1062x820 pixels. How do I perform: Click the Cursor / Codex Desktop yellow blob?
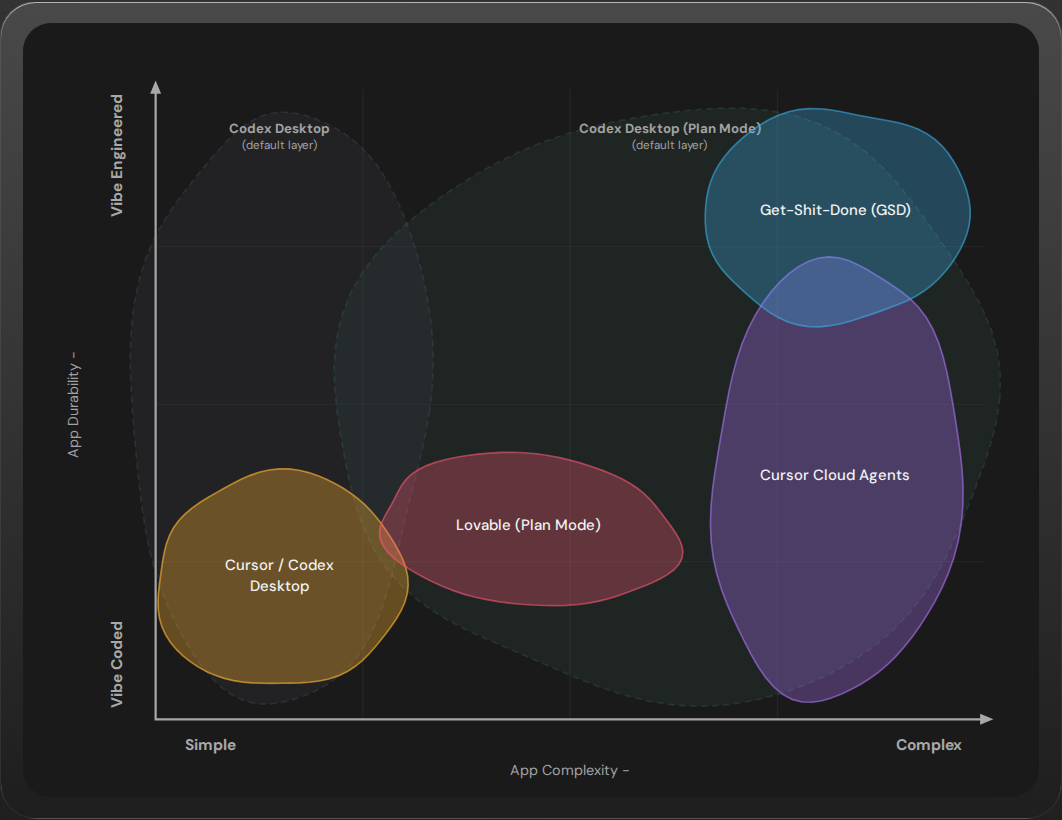pos(279,576)
